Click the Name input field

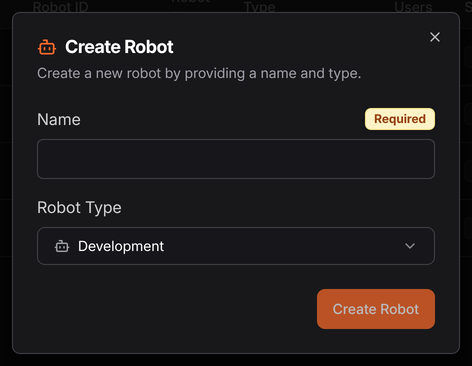[x=236, y=159]
